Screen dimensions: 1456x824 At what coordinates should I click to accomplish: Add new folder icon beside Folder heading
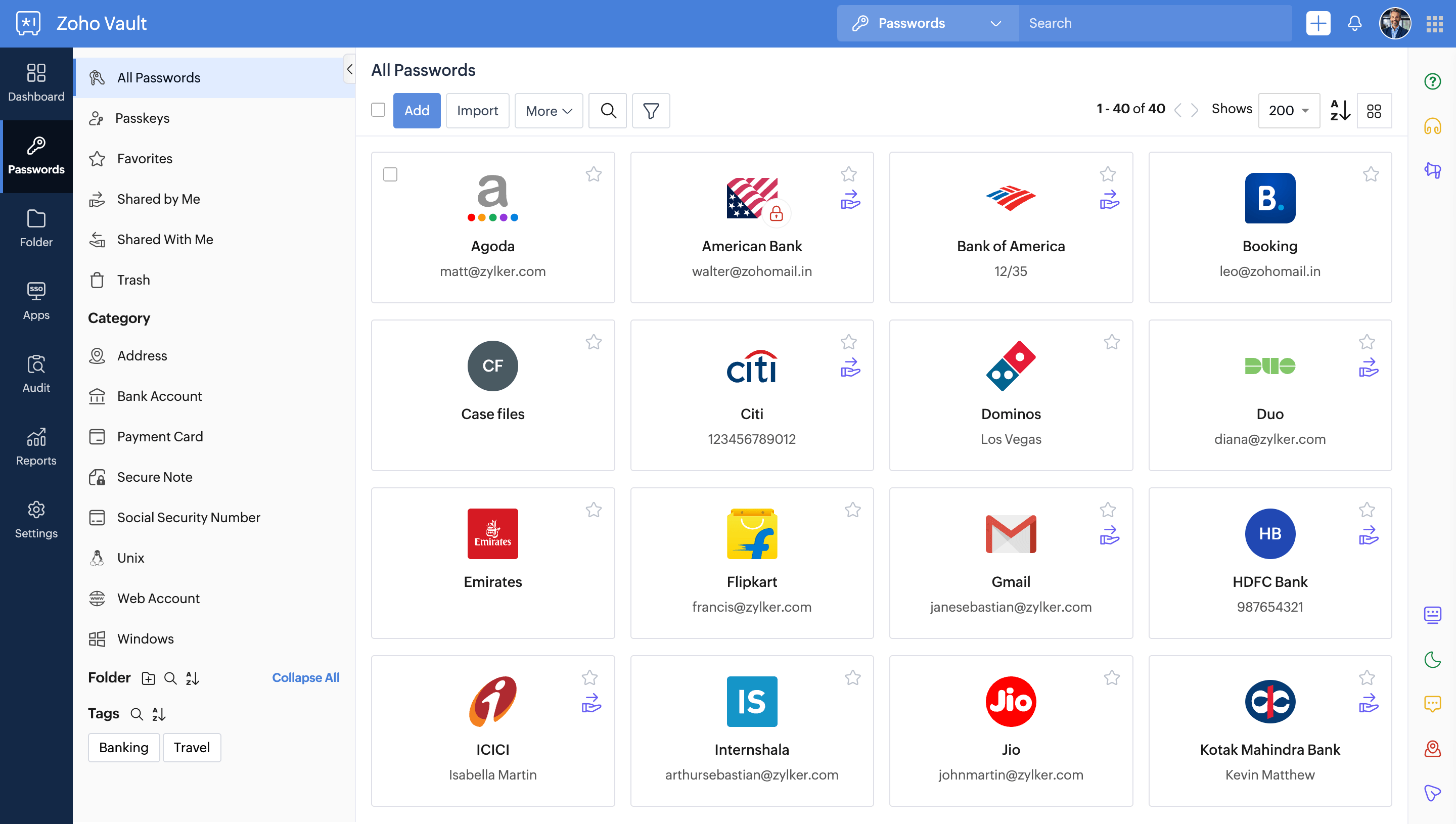[x=148, y=678]
